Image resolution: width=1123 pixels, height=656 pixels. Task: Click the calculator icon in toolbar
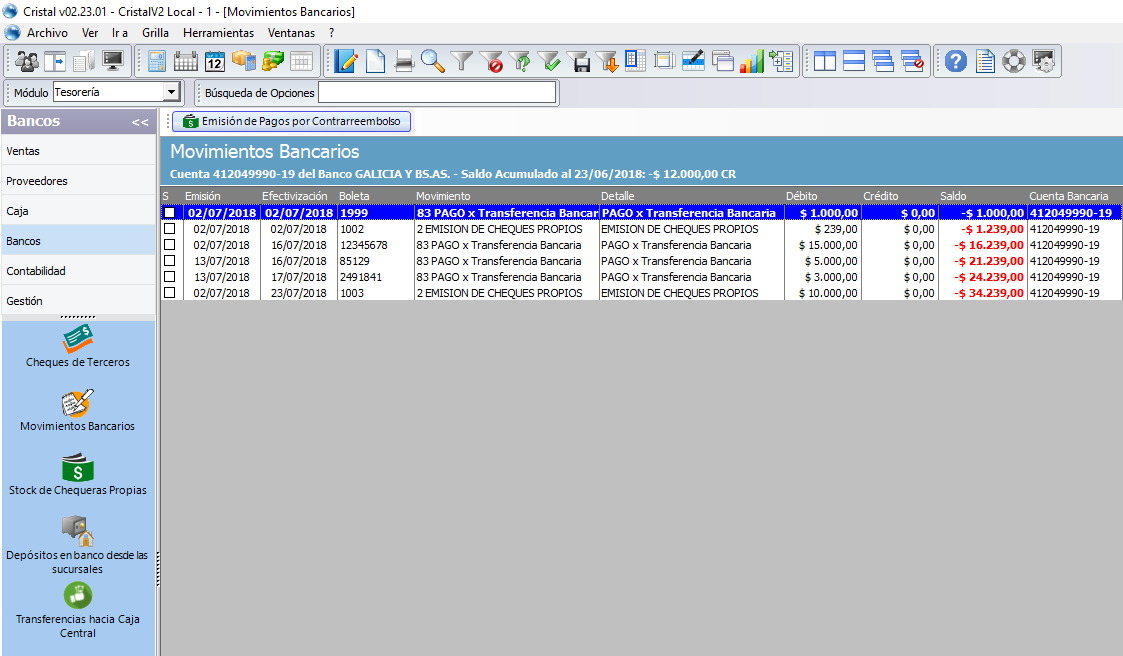[x=157, y=61]
